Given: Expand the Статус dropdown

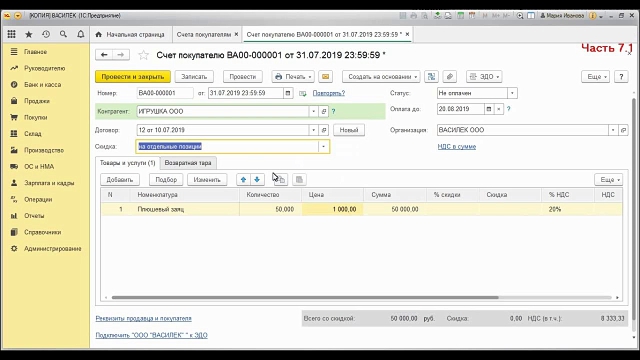Looking at the screenshot, I should [x=512, y=93].
